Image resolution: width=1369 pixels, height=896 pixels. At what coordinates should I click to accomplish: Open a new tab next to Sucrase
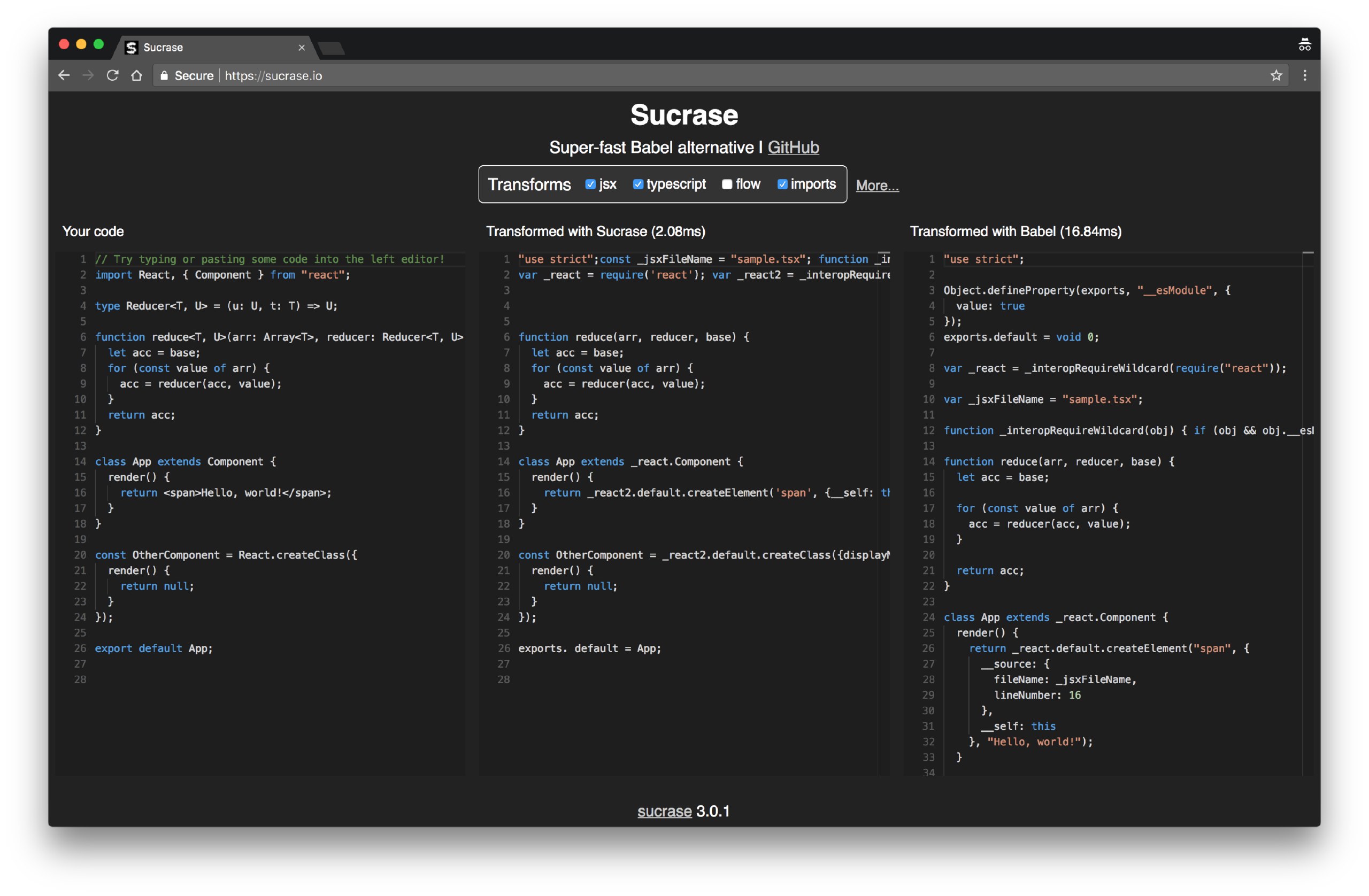[332, 48]
